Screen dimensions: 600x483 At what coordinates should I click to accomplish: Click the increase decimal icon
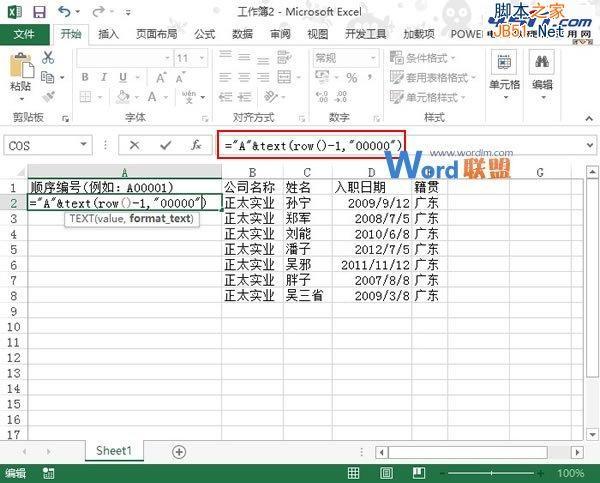pos(322,97)
